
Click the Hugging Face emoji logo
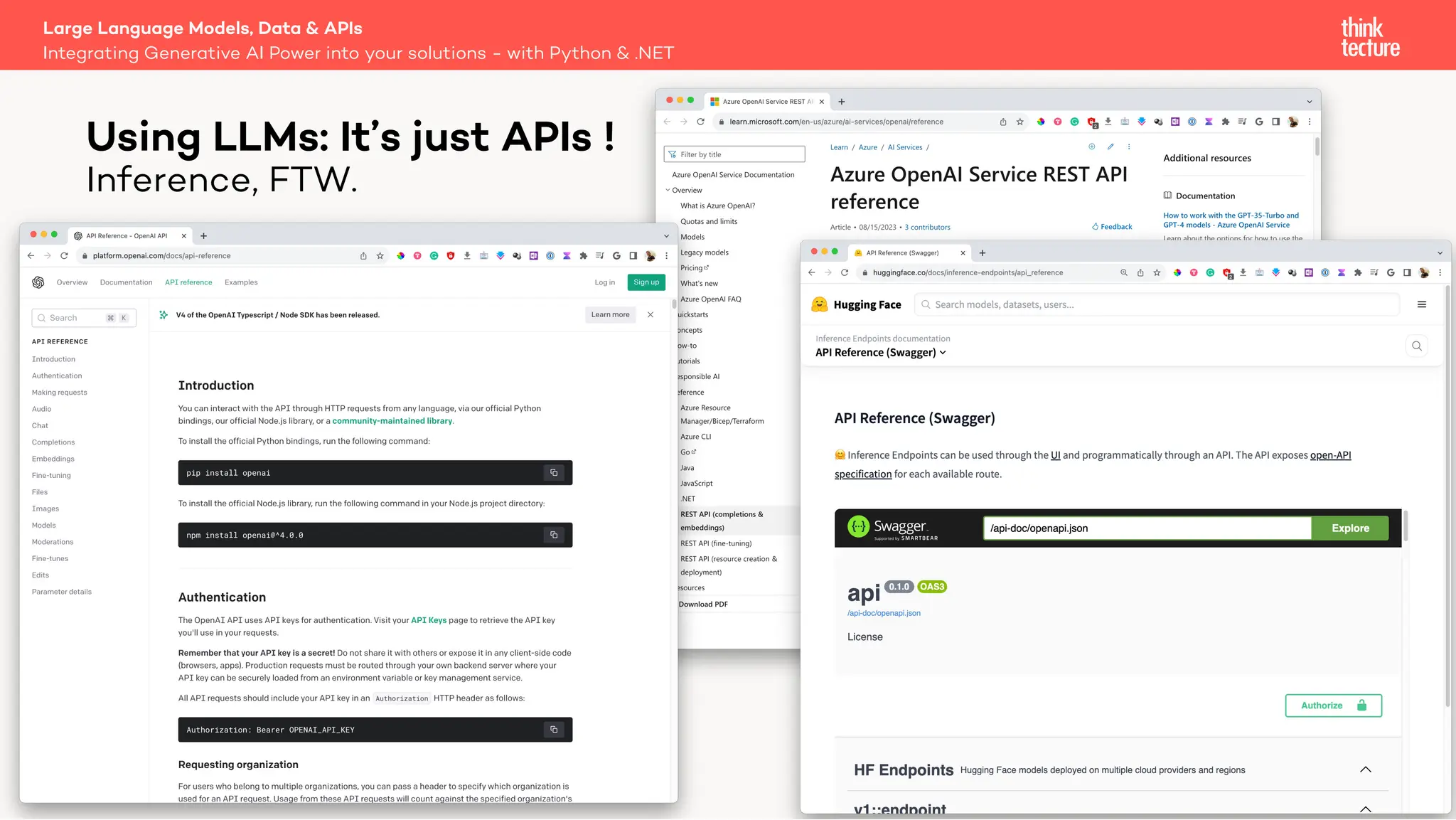(820, 304)
